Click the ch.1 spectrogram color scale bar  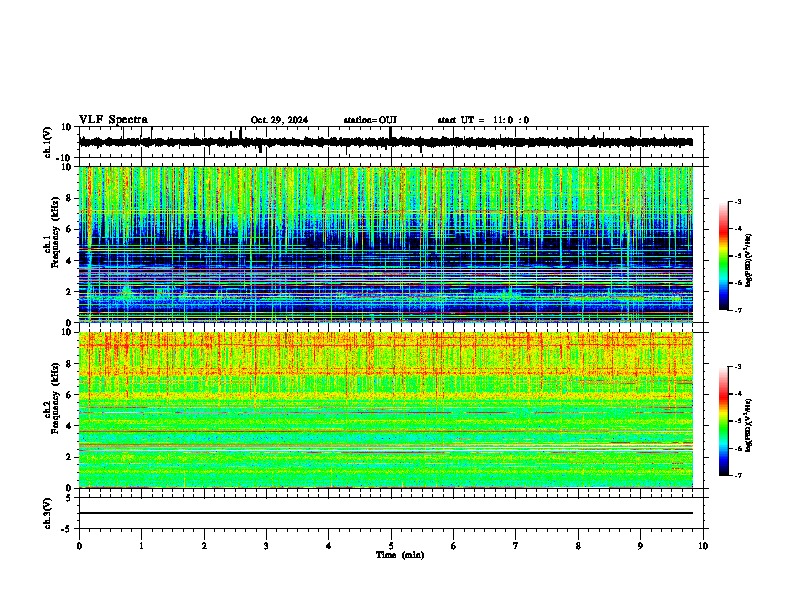tap(724, 256)
